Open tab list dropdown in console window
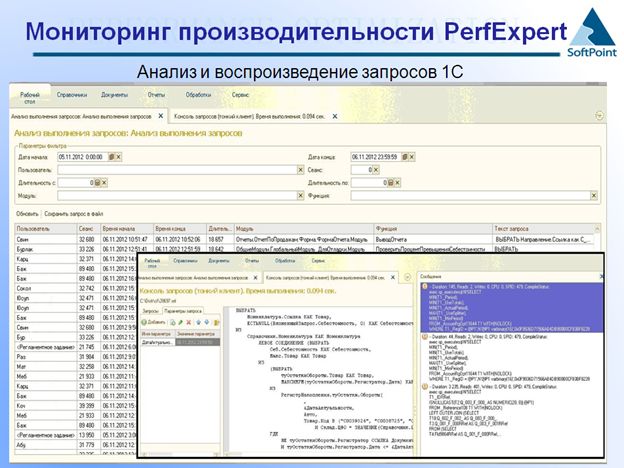624x468 pixels. [x=408, y=277]
